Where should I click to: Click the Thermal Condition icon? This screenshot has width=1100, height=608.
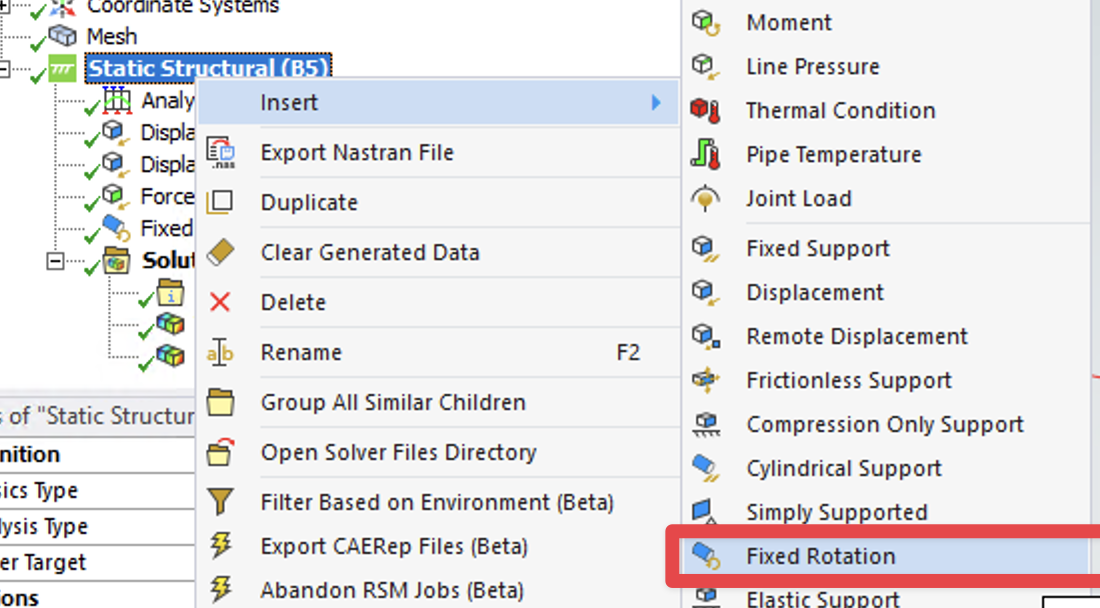tap(706, 110)
